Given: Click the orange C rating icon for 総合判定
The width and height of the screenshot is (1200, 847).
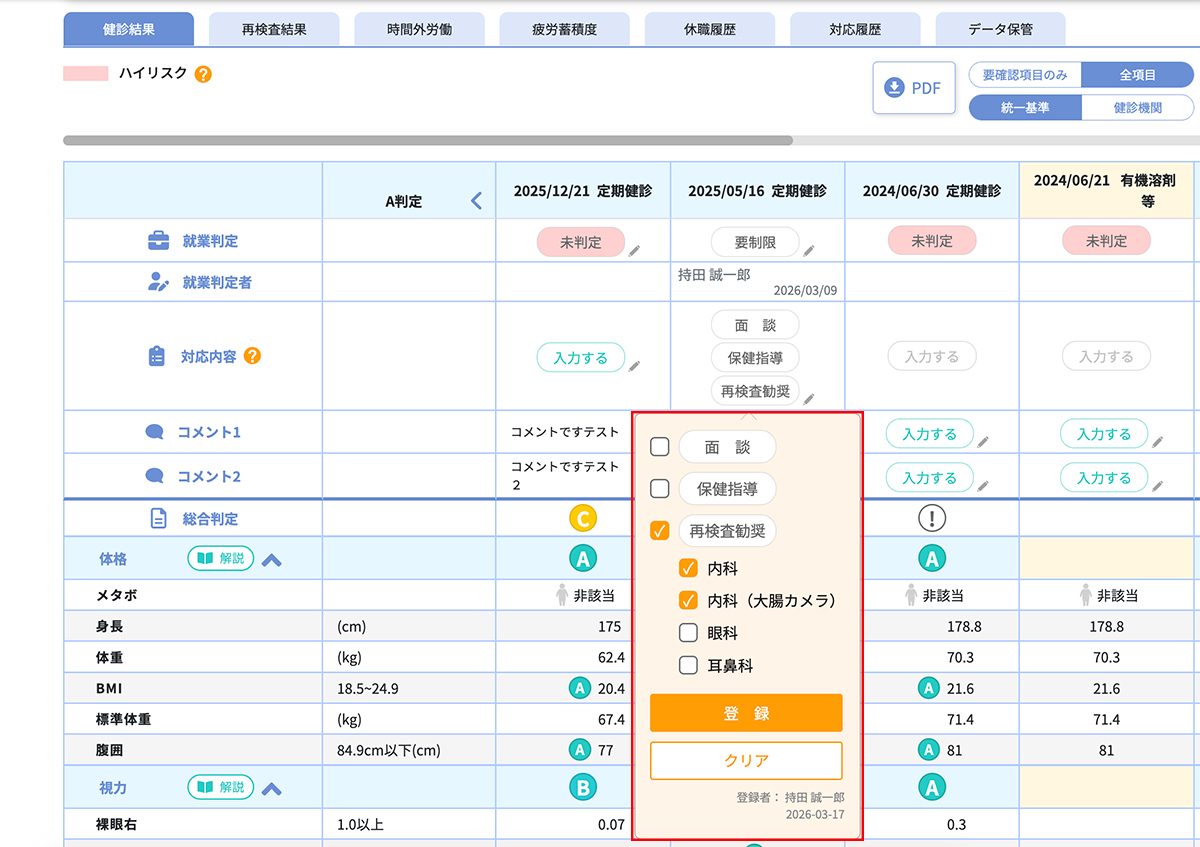Looking at the screenshot, I should point(582,518).
